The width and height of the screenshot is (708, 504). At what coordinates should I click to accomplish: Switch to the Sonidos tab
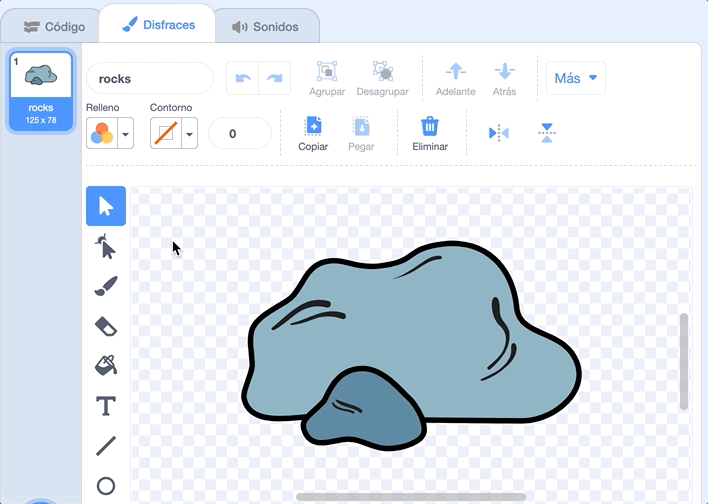pos(266,27)
